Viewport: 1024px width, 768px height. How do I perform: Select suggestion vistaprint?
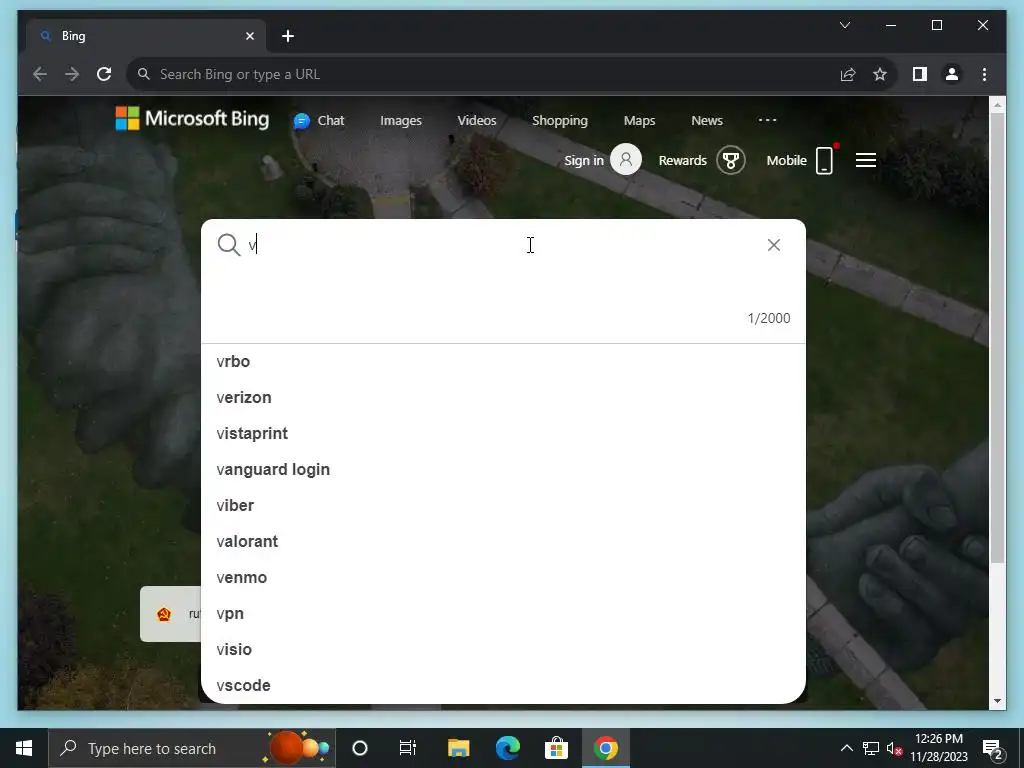pos(503,433)
